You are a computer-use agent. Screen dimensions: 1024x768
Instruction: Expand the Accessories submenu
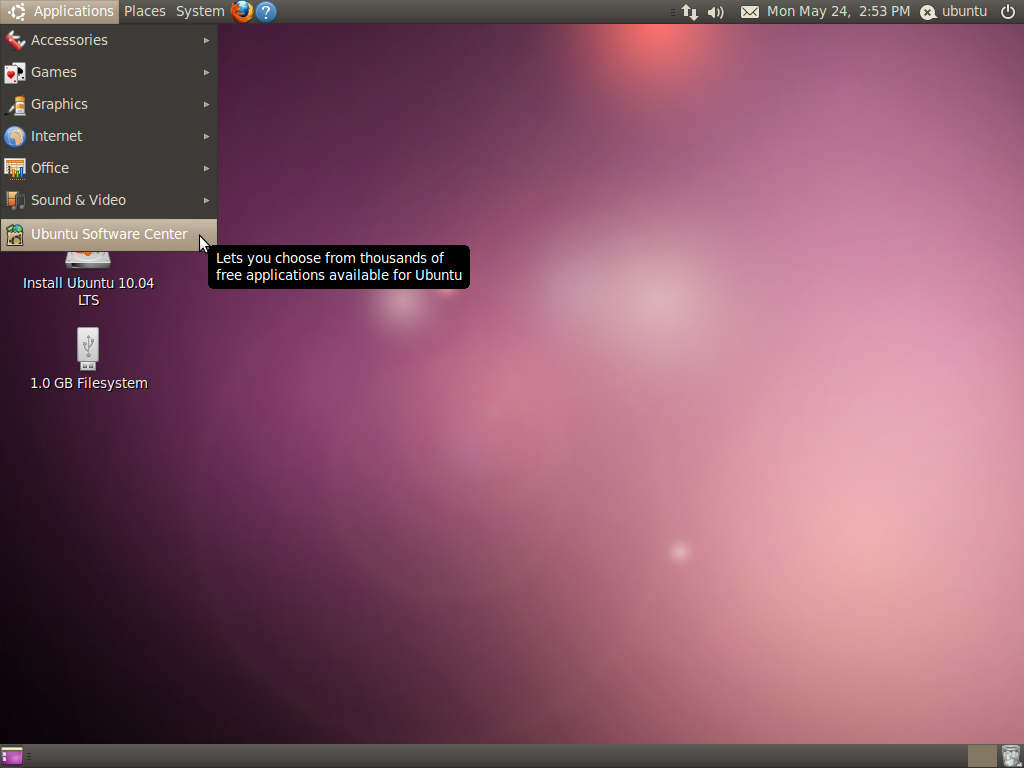108,40
